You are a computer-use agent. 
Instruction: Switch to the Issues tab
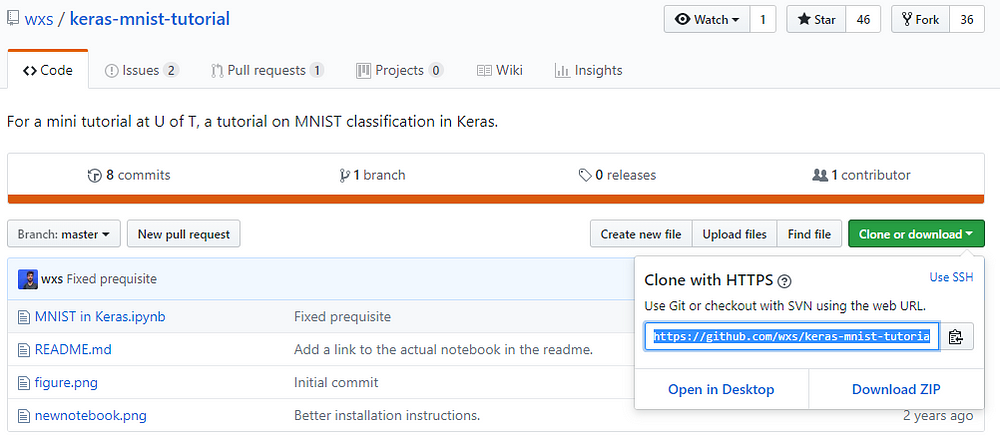click(x=141, y=70)
